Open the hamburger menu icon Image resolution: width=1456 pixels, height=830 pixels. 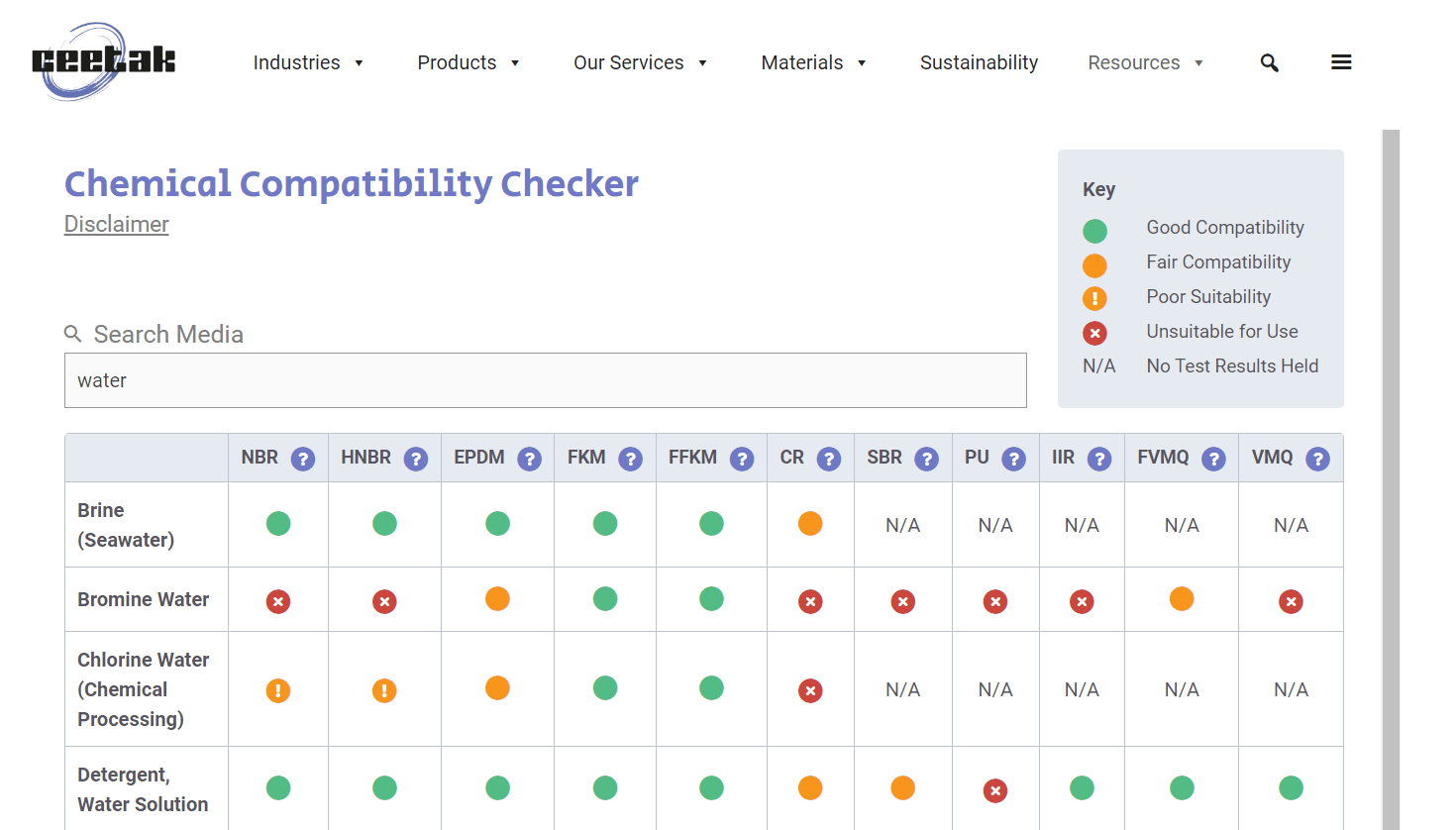coord(1341,62)
